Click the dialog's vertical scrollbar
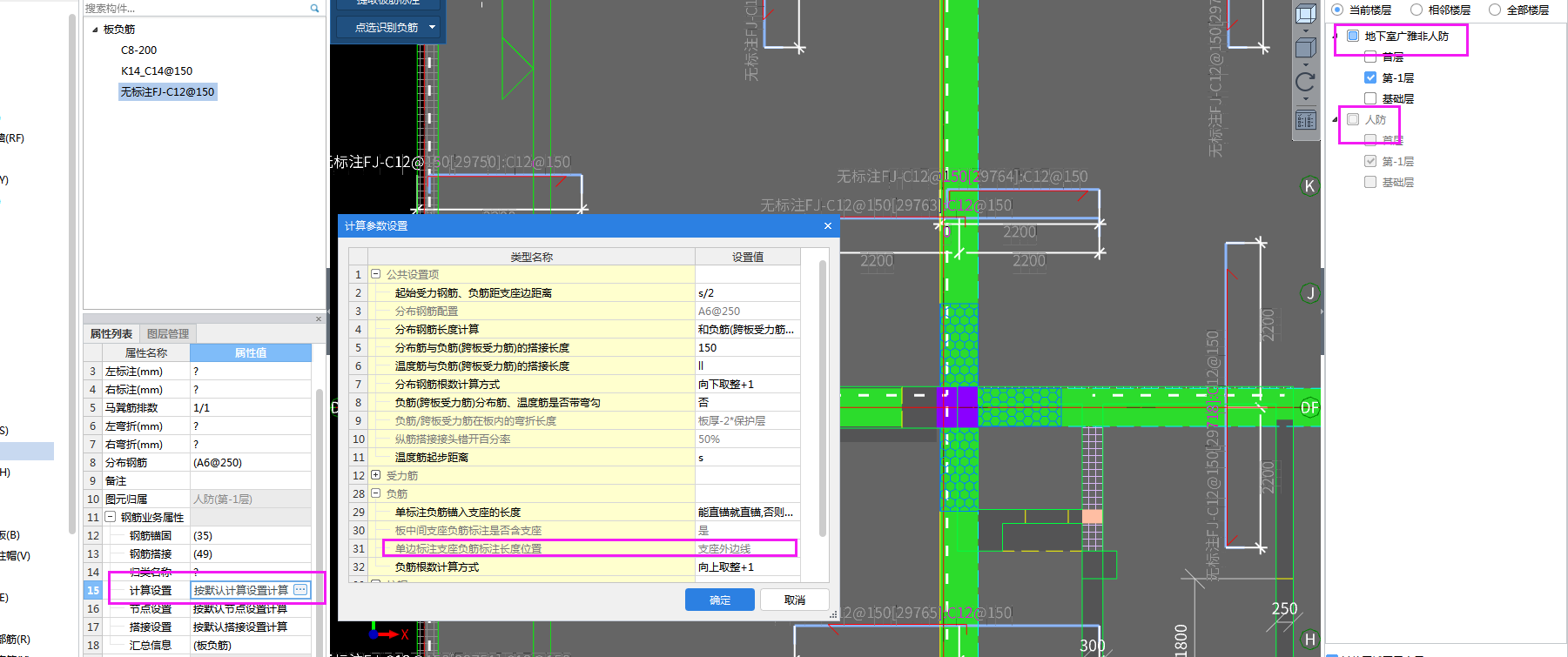This screenshot has width=1568, height=657. click(x=823, y=399)
